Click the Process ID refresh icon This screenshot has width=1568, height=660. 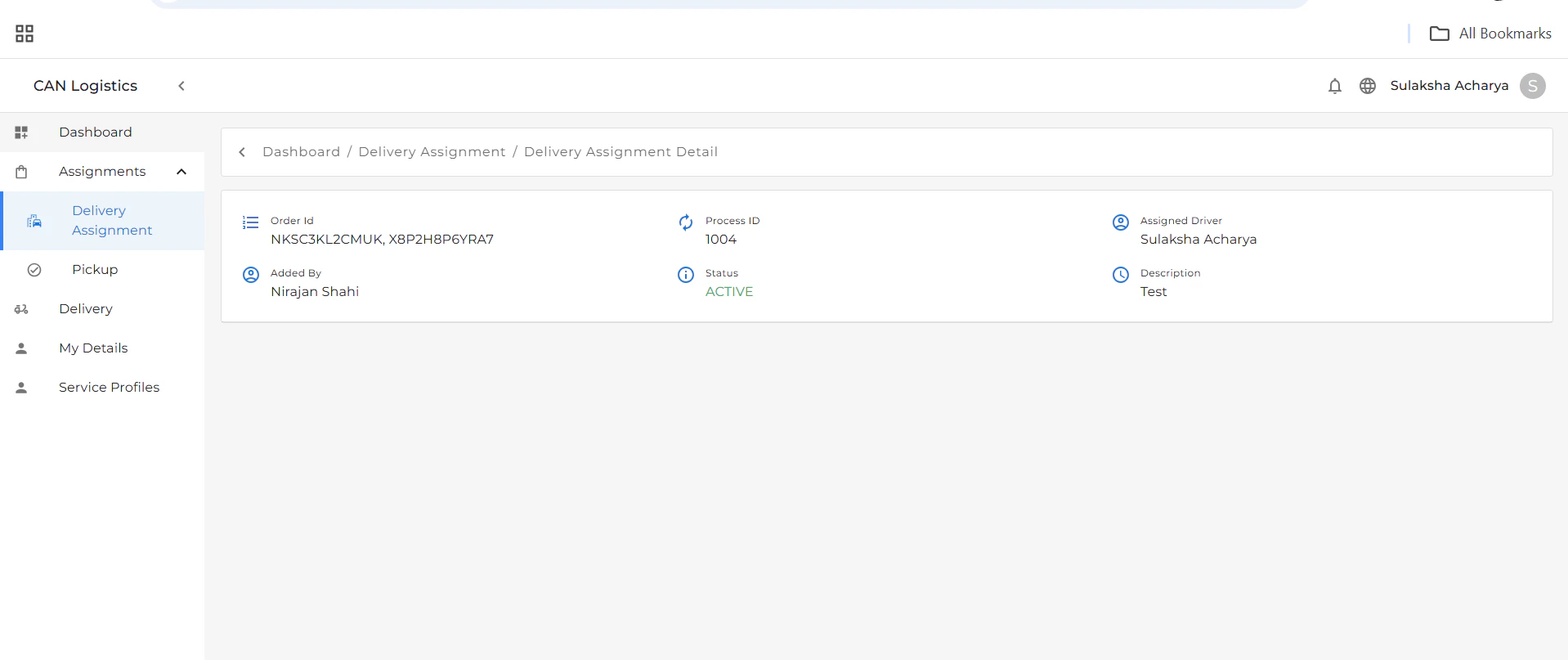pos(686,222)
